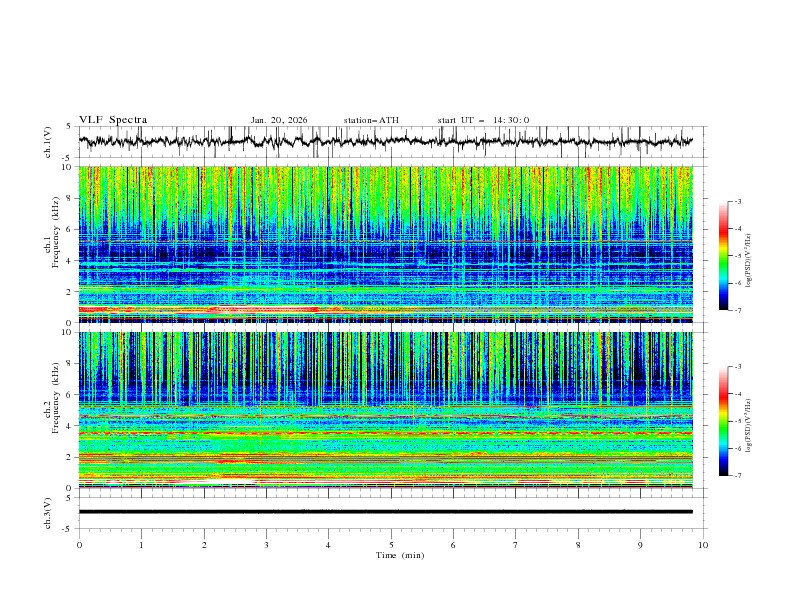Select the "station=ATH" header text
This screenshot has width=792, height=612.
pyautogui.click(x=371, y=120)
